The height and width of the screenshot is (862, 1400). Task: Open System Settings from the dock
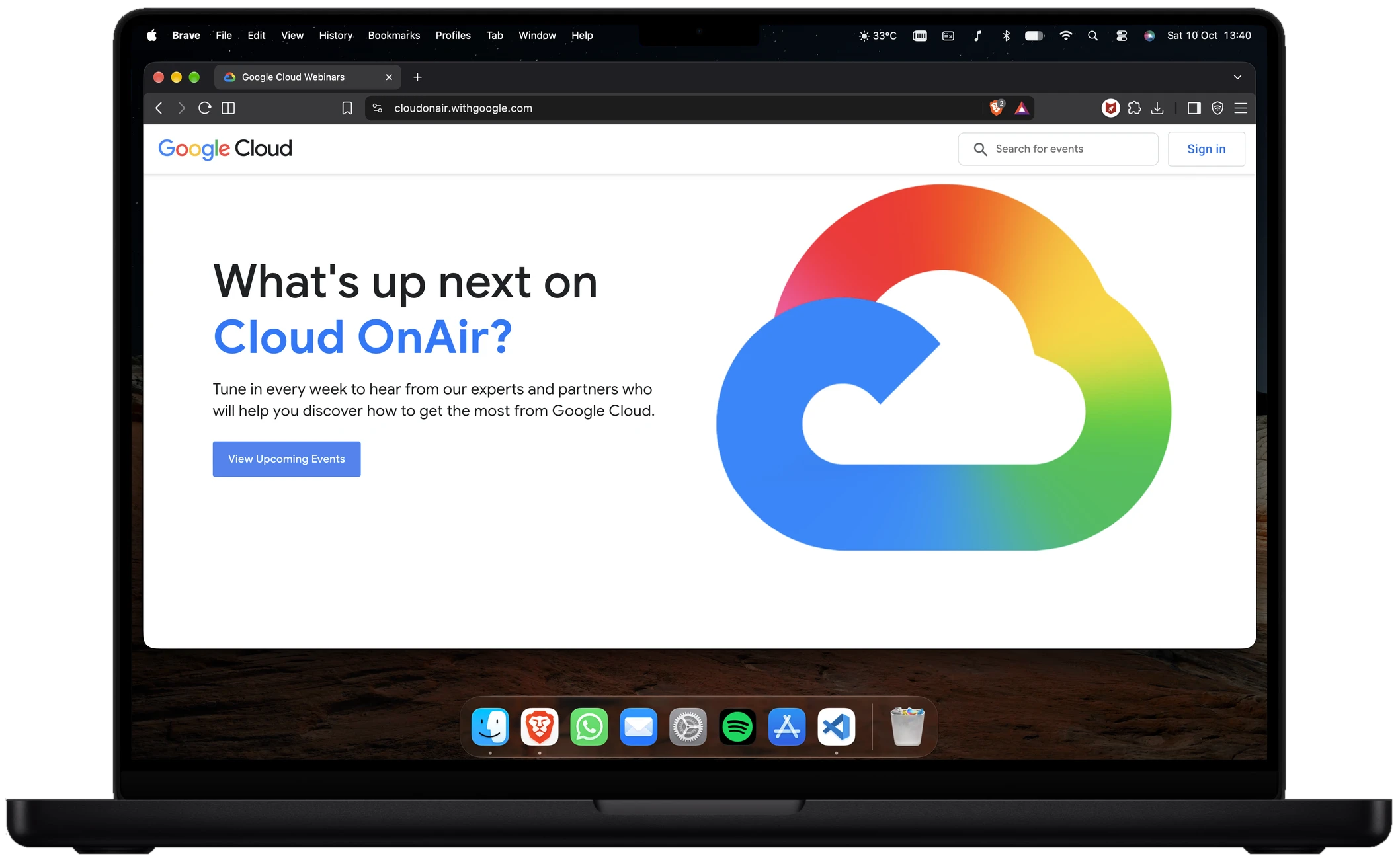tap(688, 727)
